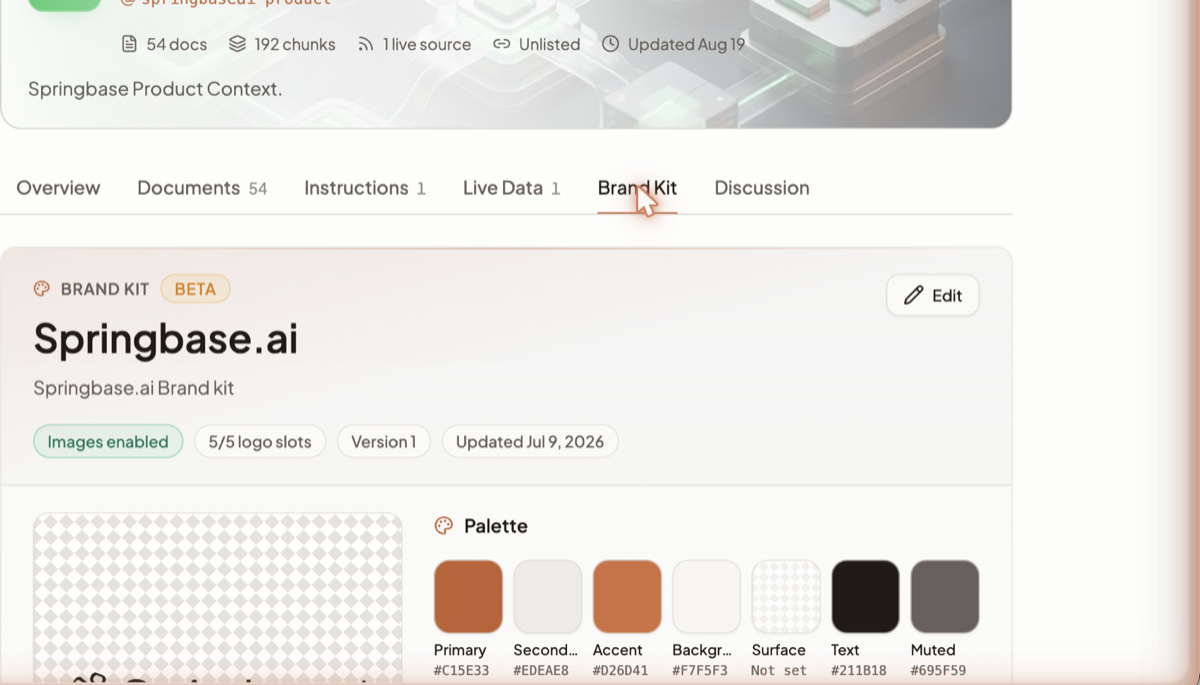Go to the Discussion tab

[762, 188]
